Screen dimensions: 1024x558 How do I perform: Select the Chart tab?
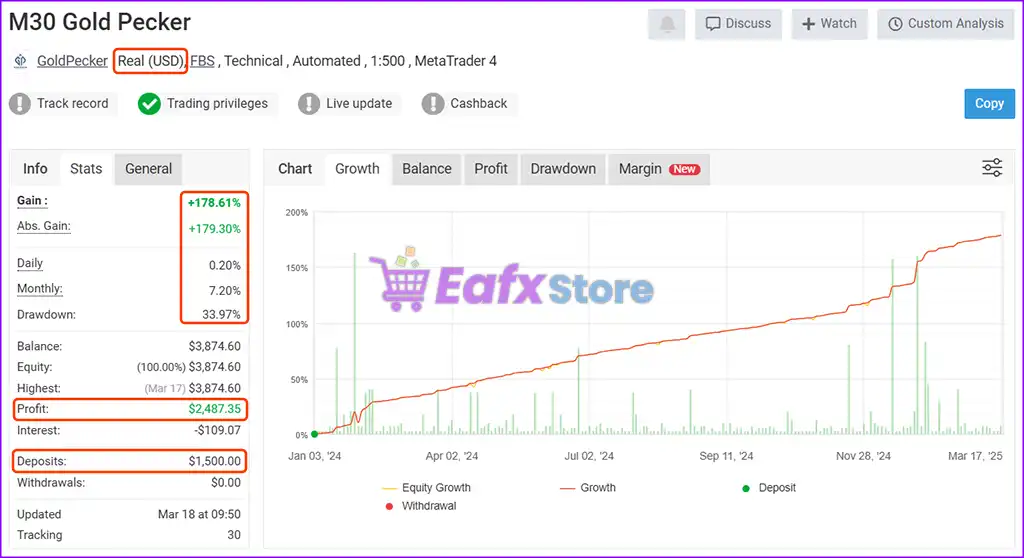295,169
